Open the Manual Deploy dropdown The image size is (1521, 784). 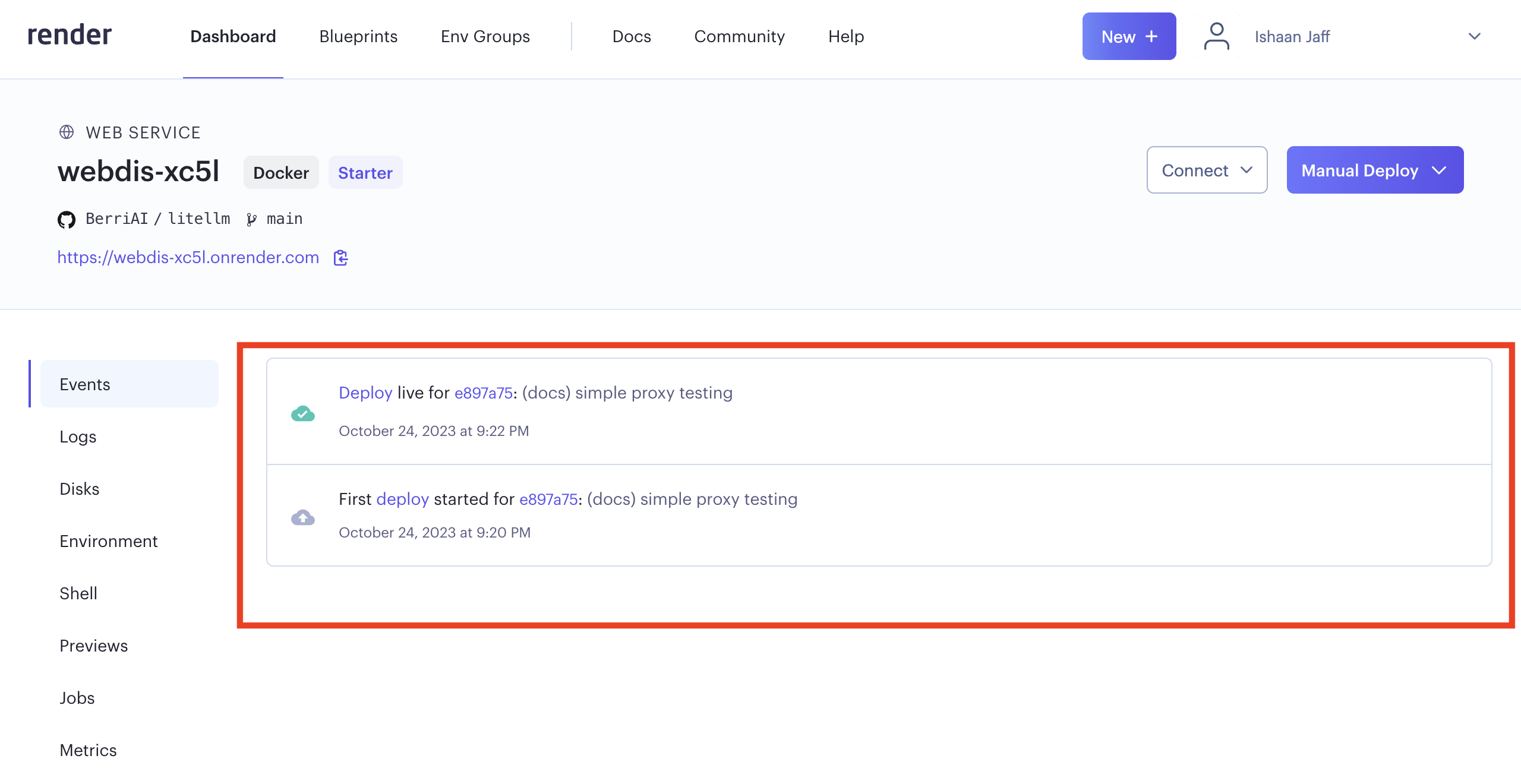pyautogui.click(x=1374, y=170)
